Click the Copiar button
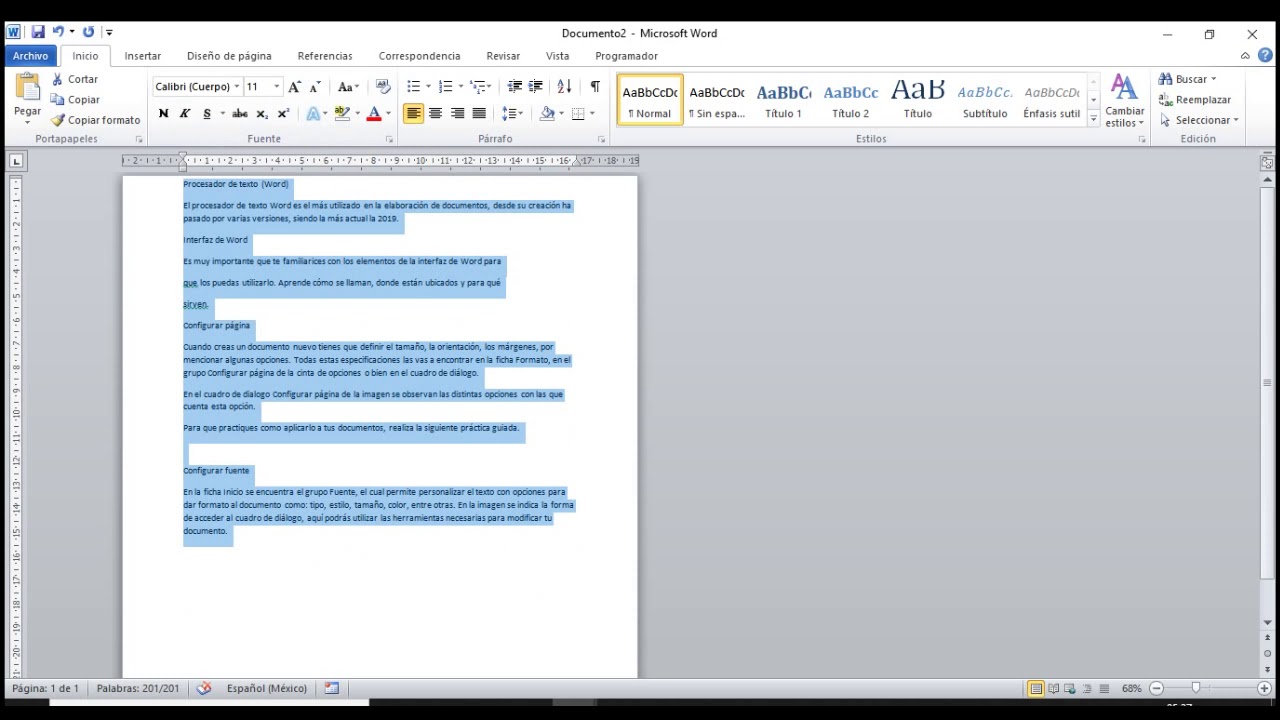Screen dimensions: 1280x720 pyautogui.click(x=75, y=99)
